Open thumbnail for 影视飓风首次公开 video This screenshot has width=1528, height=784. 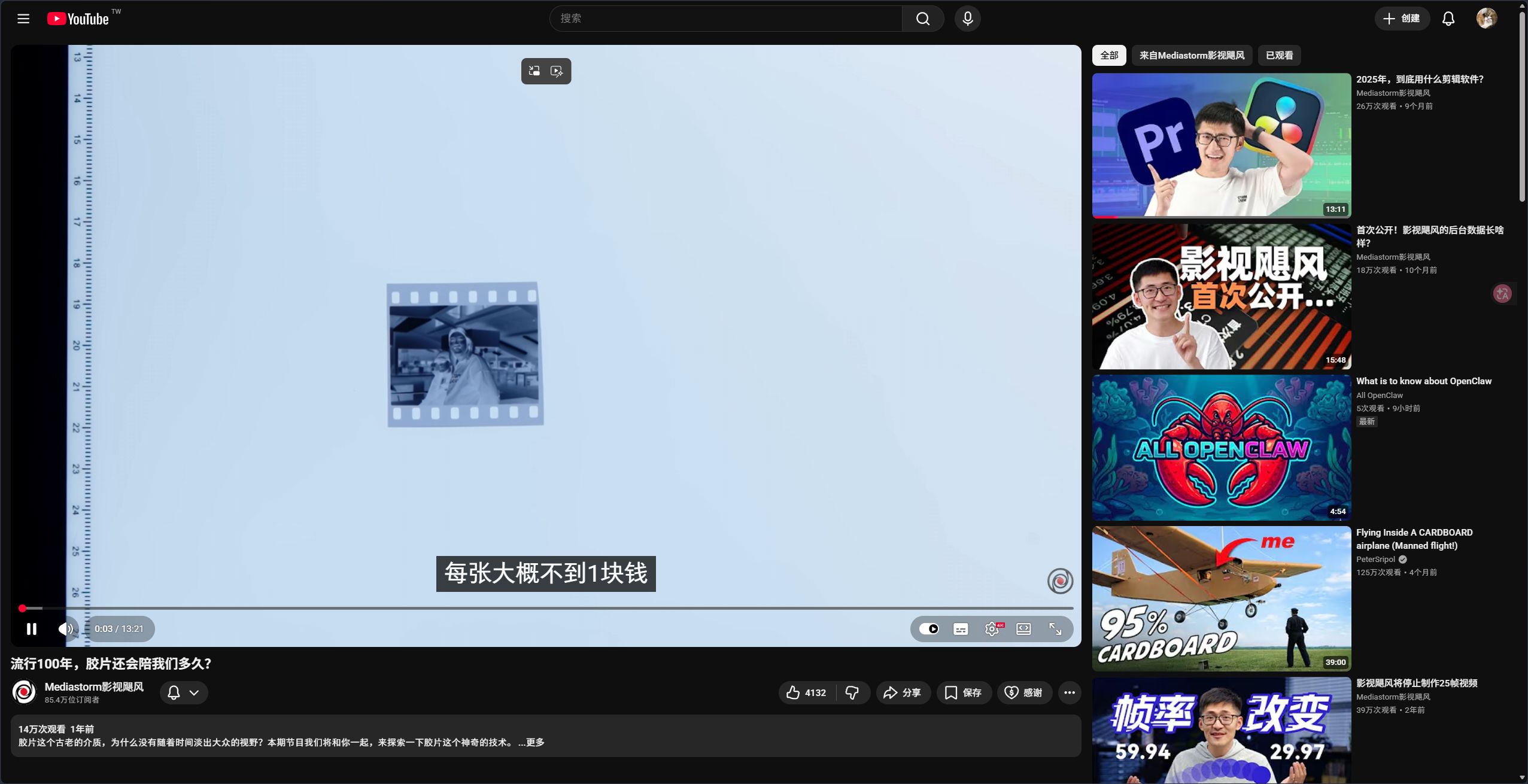pyautogui.click(x=1222, y=297)
